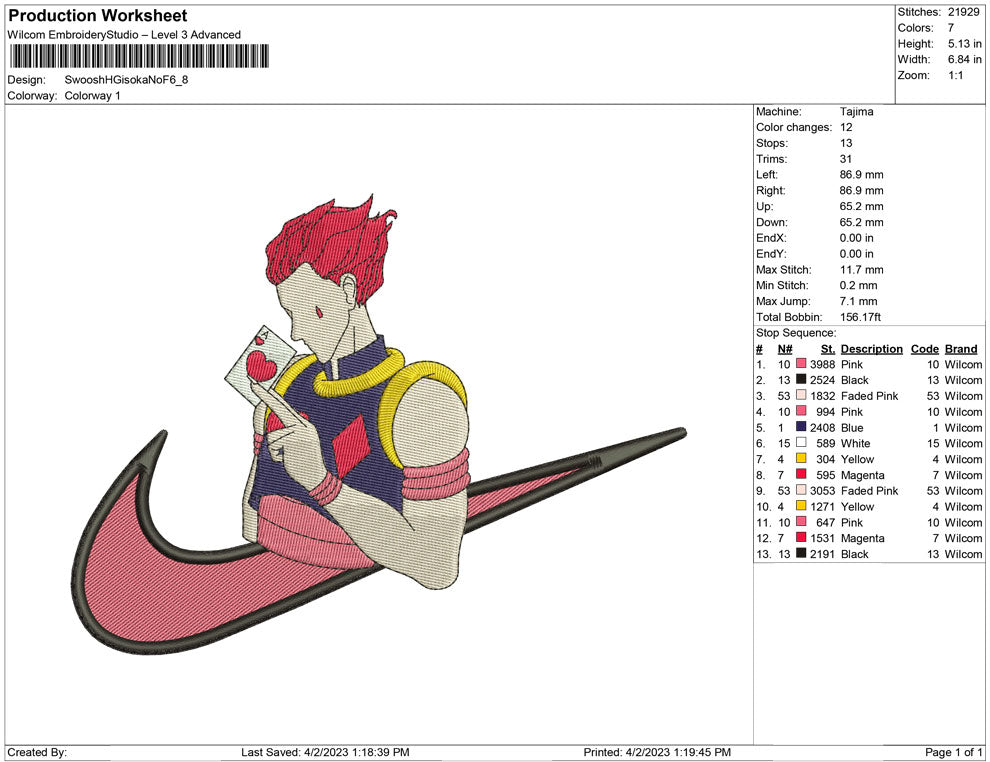Click the Pink swatch in stop row 11
Viewport: 990px width, 762px height.
click(801, 521)
